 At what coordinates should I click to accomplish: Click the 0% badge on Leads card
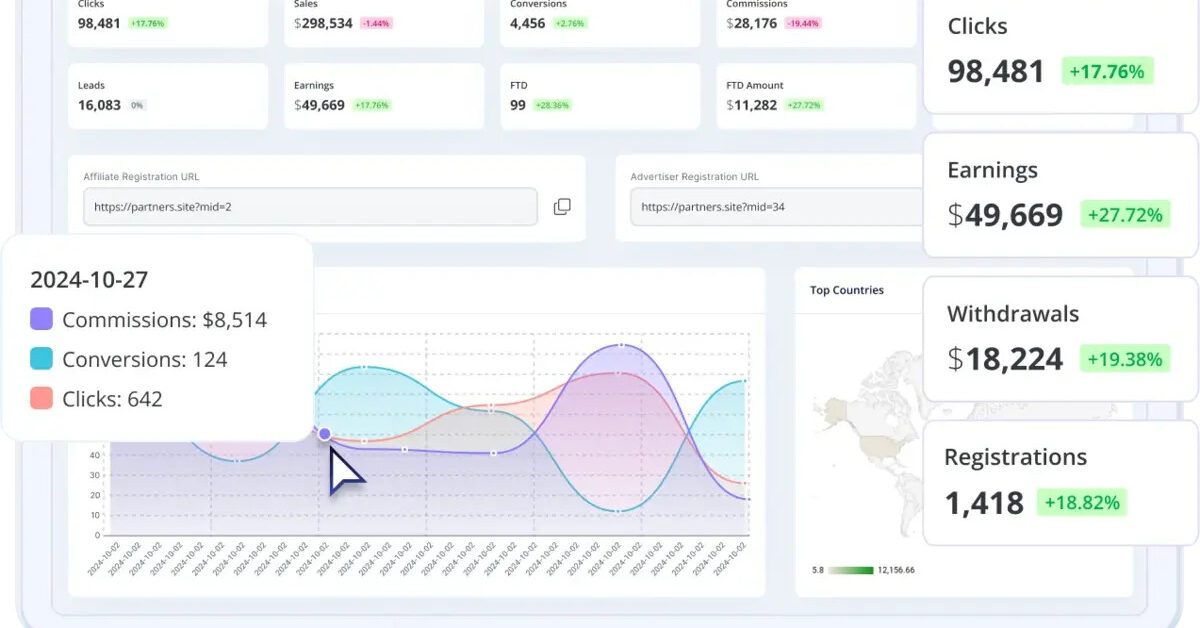137,105
